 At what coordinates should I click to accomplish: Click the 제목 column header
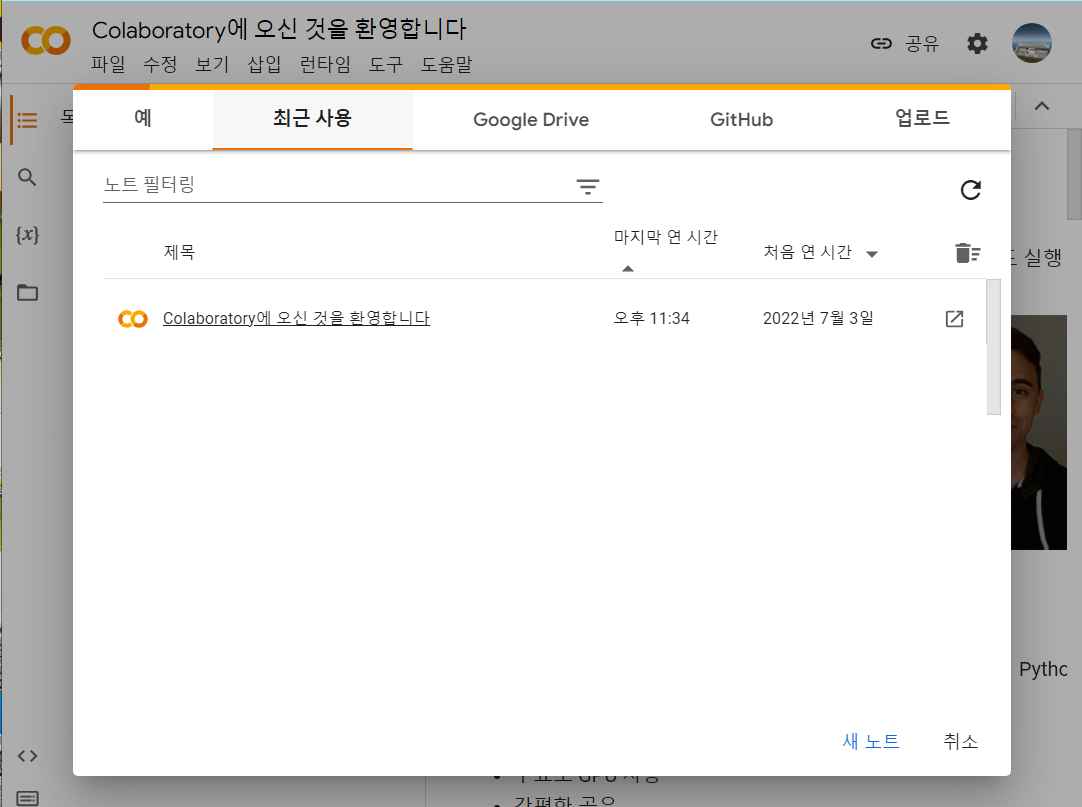coord(179,252)
